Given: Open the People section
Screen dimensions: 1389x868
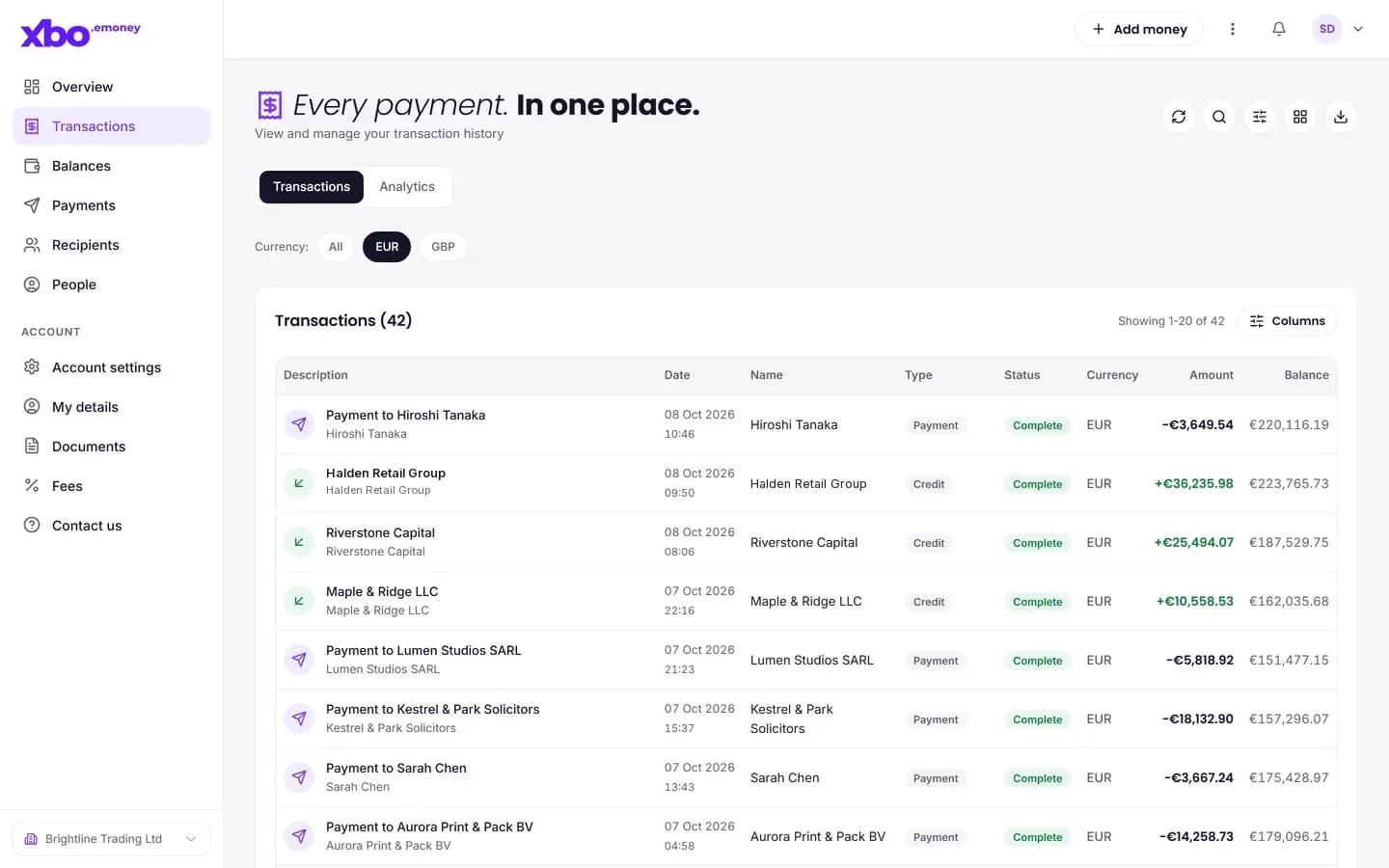Looking at the screenshot, I should 111,285.
